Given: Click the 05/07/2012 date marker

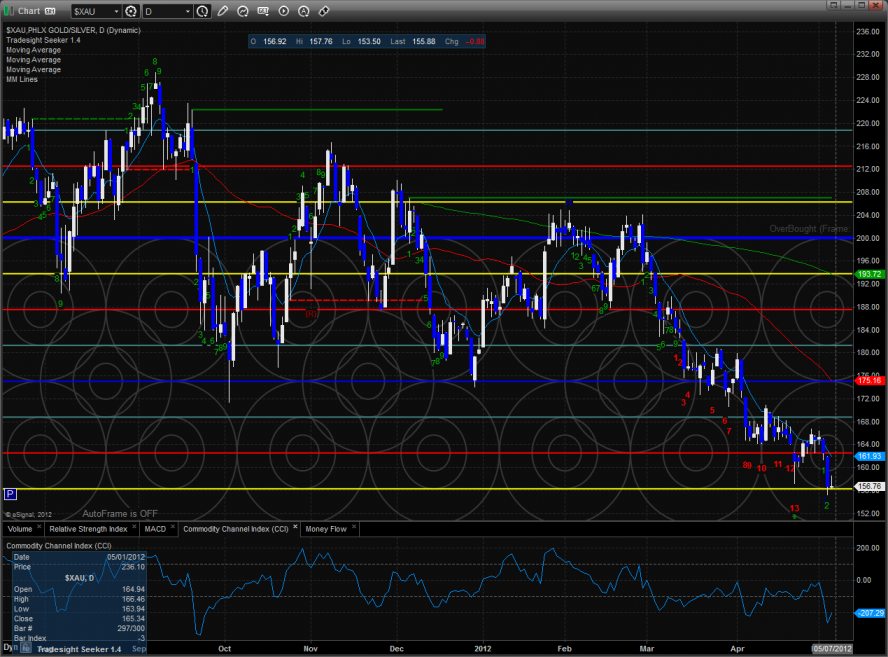Looking at the screenshot, I should [x=830, y=648].
